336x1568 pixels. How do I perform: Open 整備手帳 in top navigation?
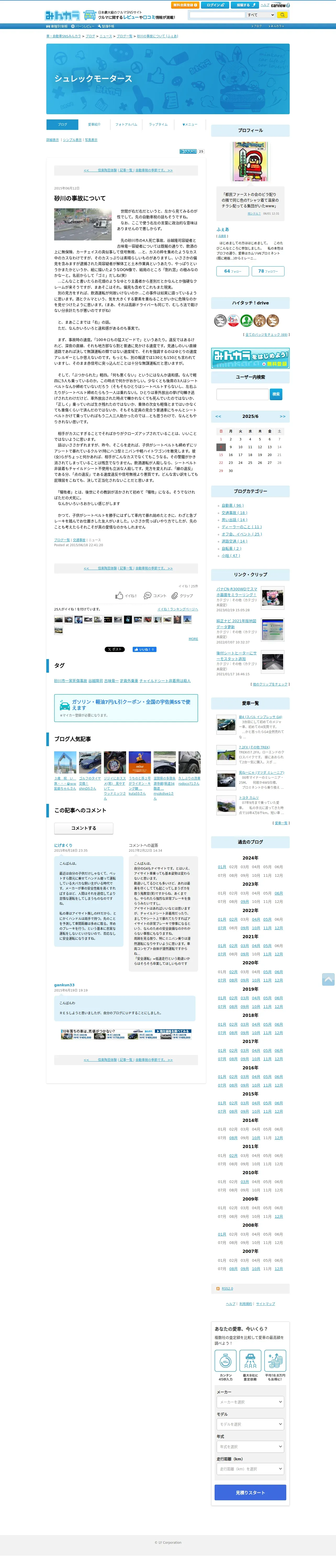106,26
